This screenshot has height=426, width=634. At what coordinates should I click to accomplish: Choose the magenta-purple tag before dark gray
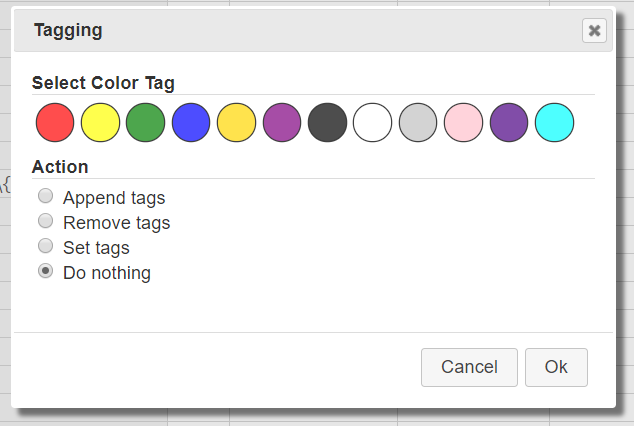[x=282, y=122]
